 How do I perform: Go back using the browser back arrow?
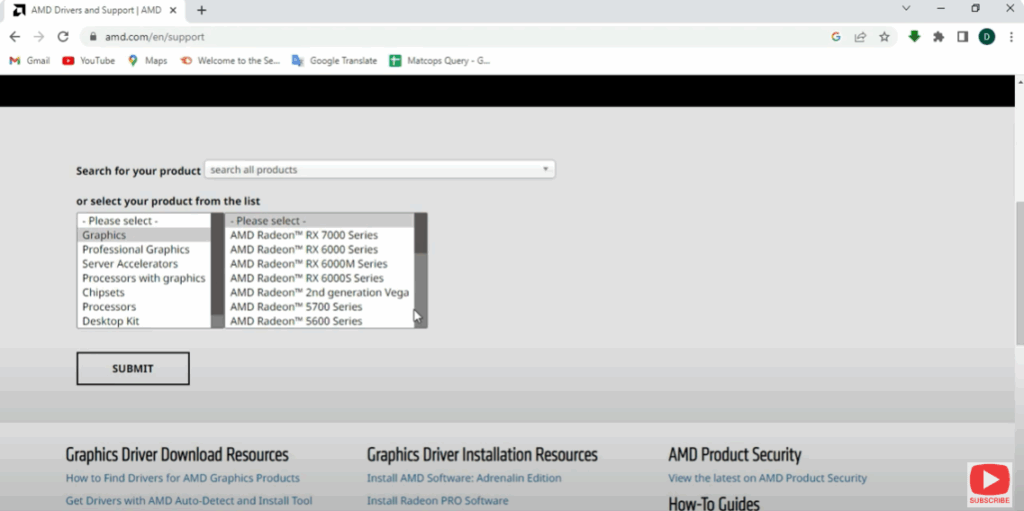[14, 37]
